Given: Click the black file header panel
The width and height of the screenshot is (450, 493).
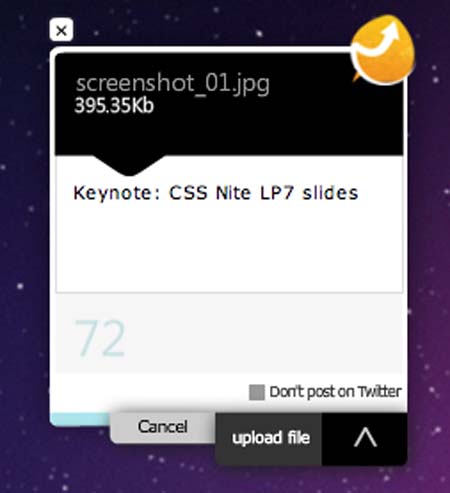Looking at the screenshot, I should tap(229, 104).
